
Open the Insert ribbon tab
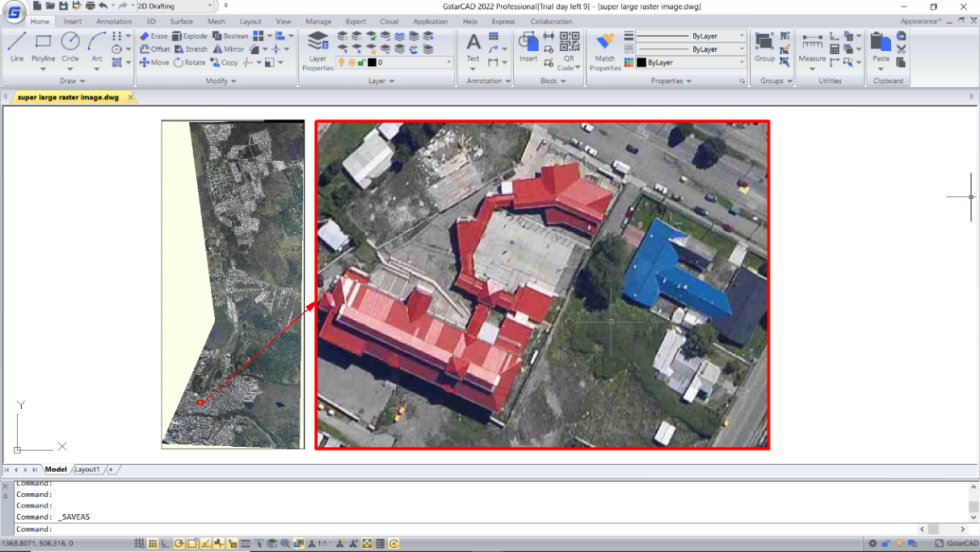click(x=72, y=21)
